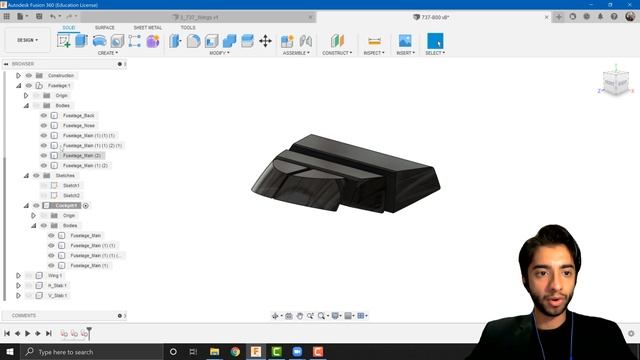Toggle the Sketches folder visibility

point(36,176)
